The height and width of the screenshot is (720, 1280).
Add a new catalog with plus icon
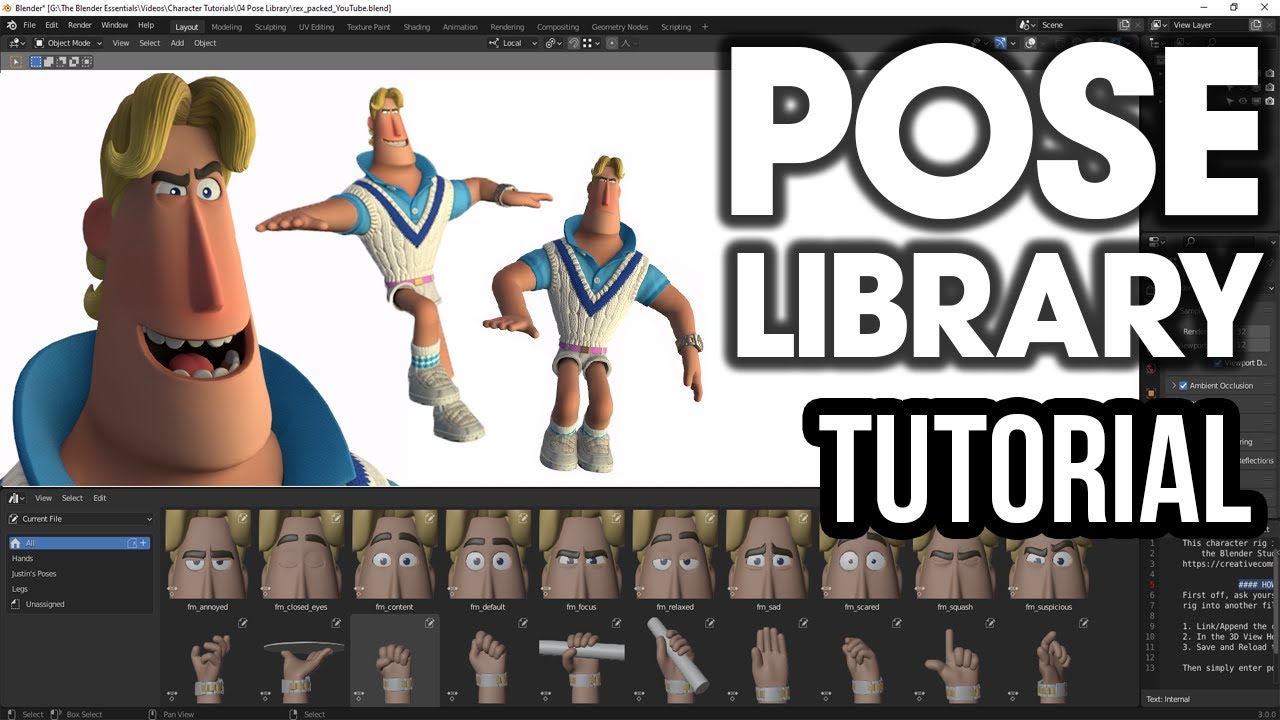[143, 543]
